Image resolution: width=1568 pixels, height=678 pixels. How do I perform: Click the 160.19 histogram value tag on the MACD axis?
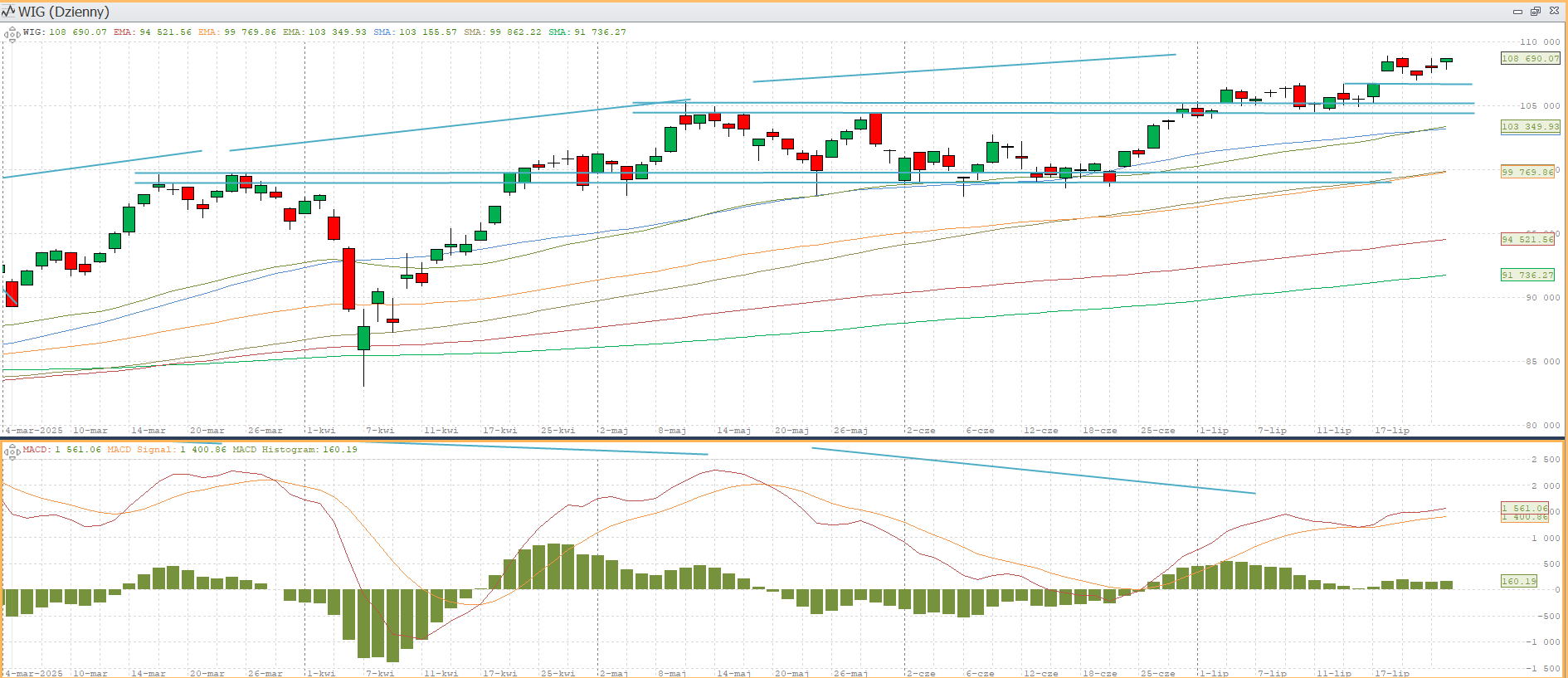point(1519,582)
